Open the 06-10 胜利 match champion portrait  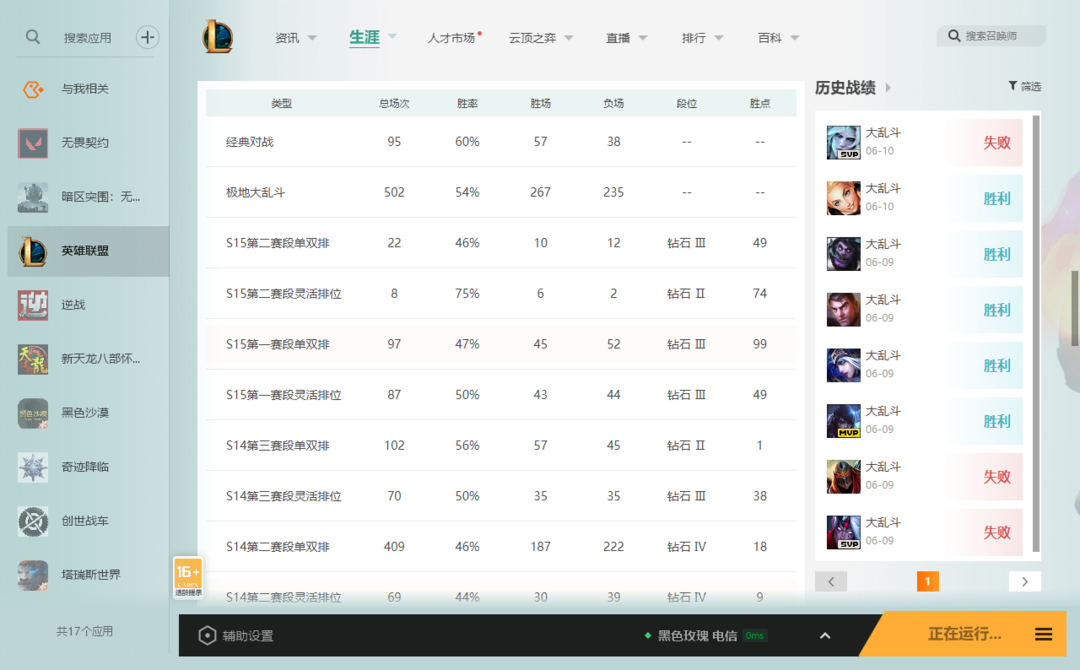(843, 198)
